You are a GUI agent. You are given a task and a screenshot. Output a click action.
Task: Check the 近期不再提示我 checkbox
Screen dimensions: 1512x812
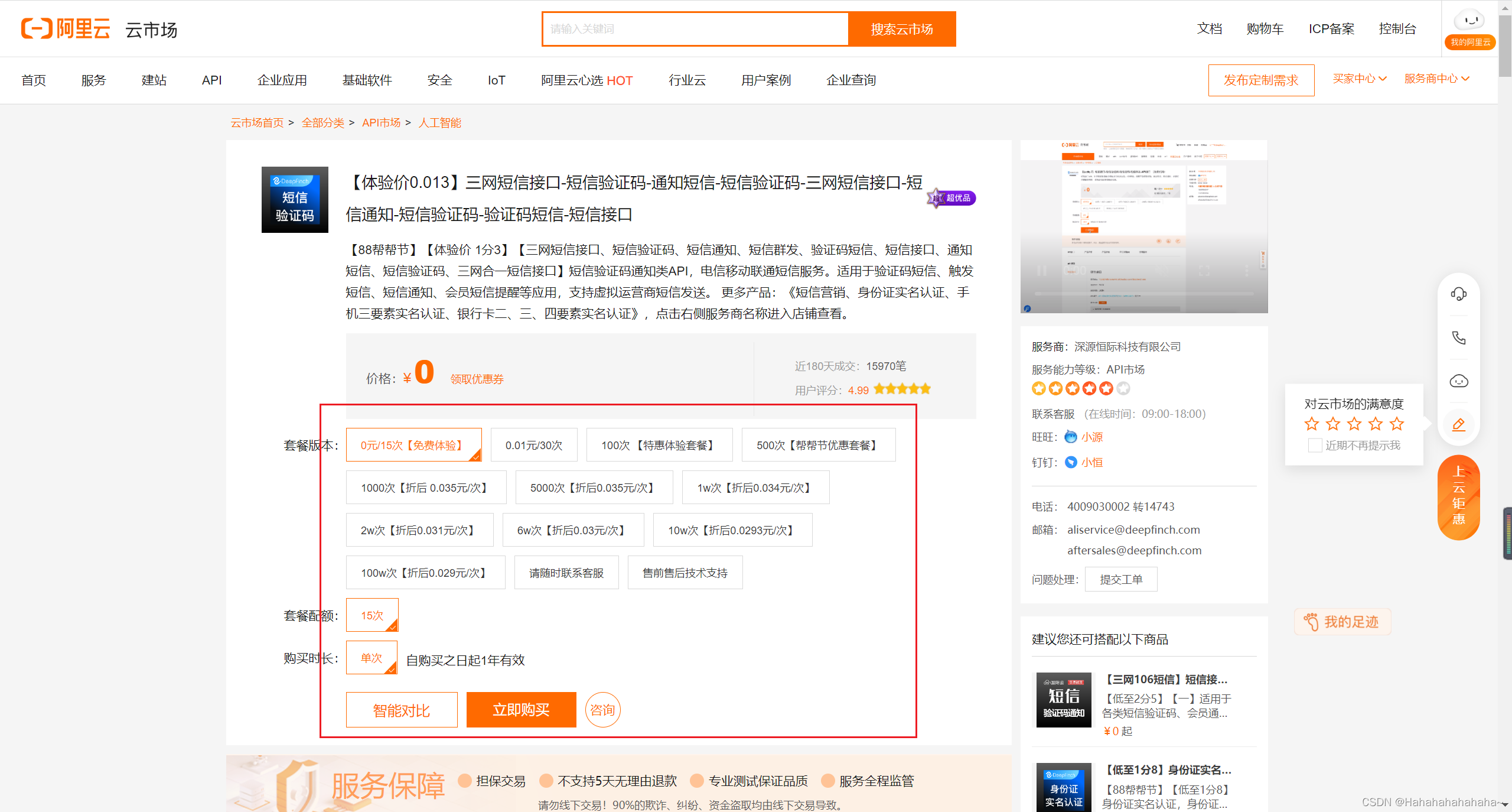[1315, 445]
